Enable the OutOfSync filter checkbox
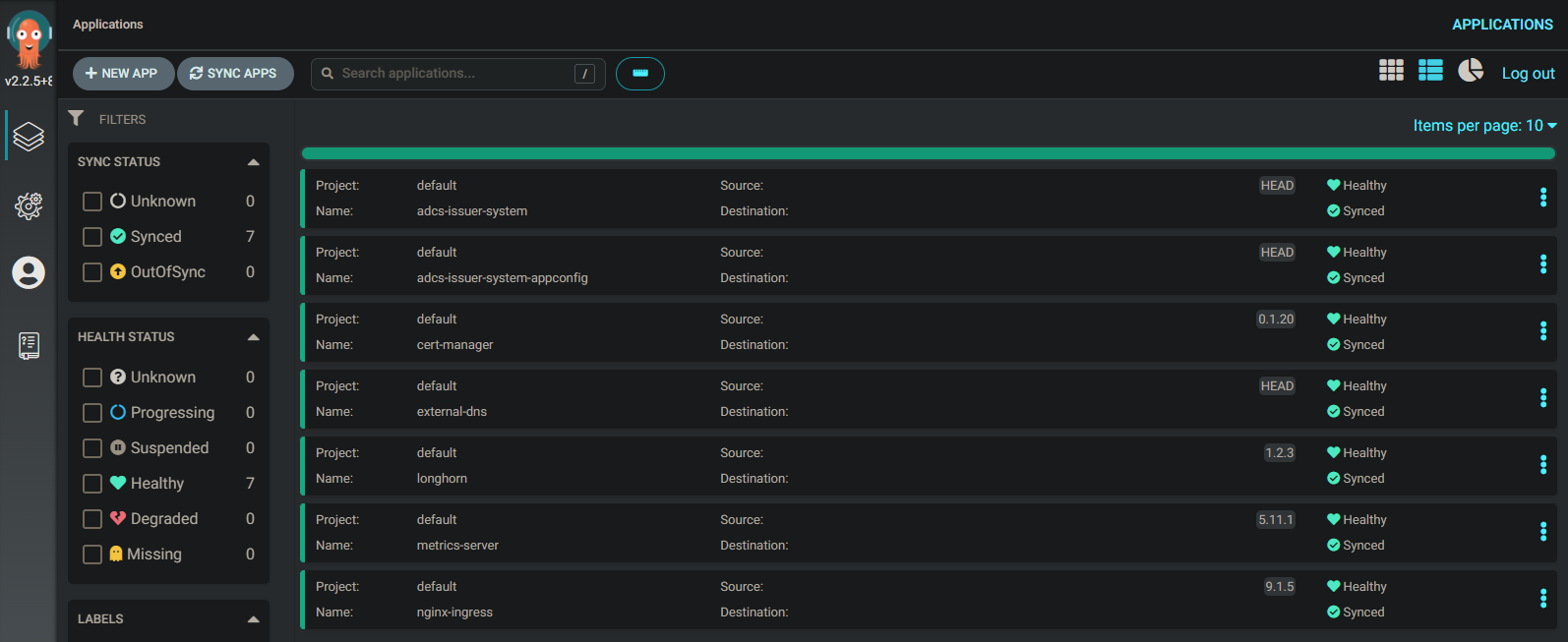The width and height of the screenshot is (1568, 642). click(92, 272)
